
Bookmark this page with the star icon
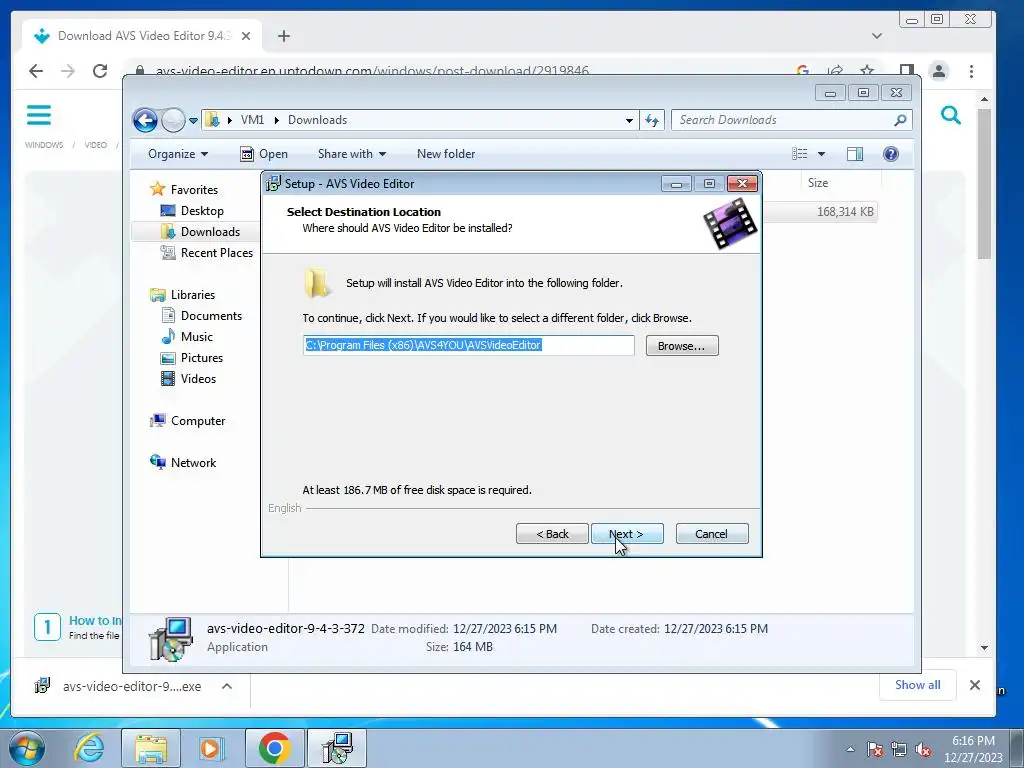867,71
